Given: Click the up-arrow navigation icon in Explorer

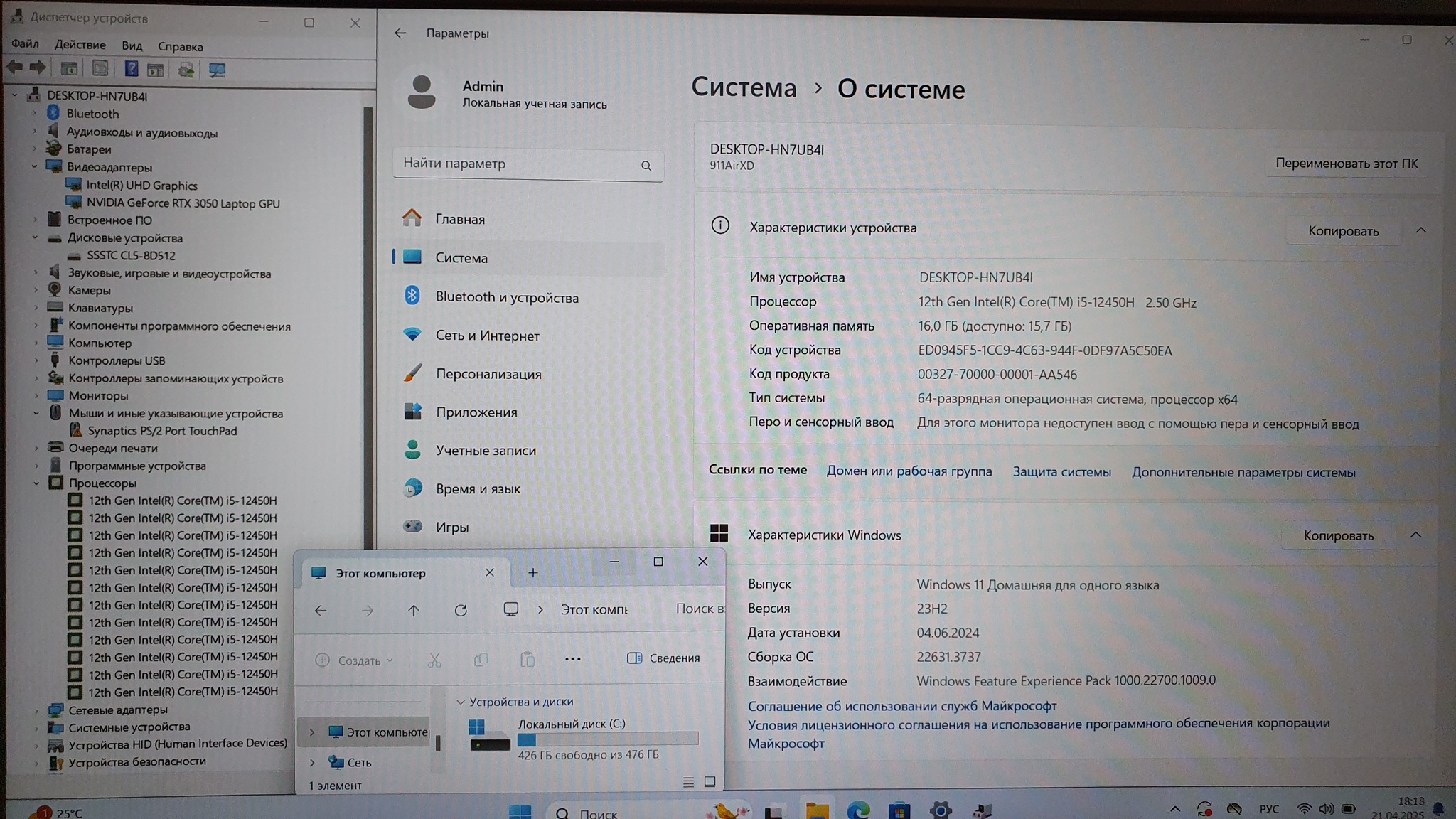Looking at the screenshot, I should [414, 610].
